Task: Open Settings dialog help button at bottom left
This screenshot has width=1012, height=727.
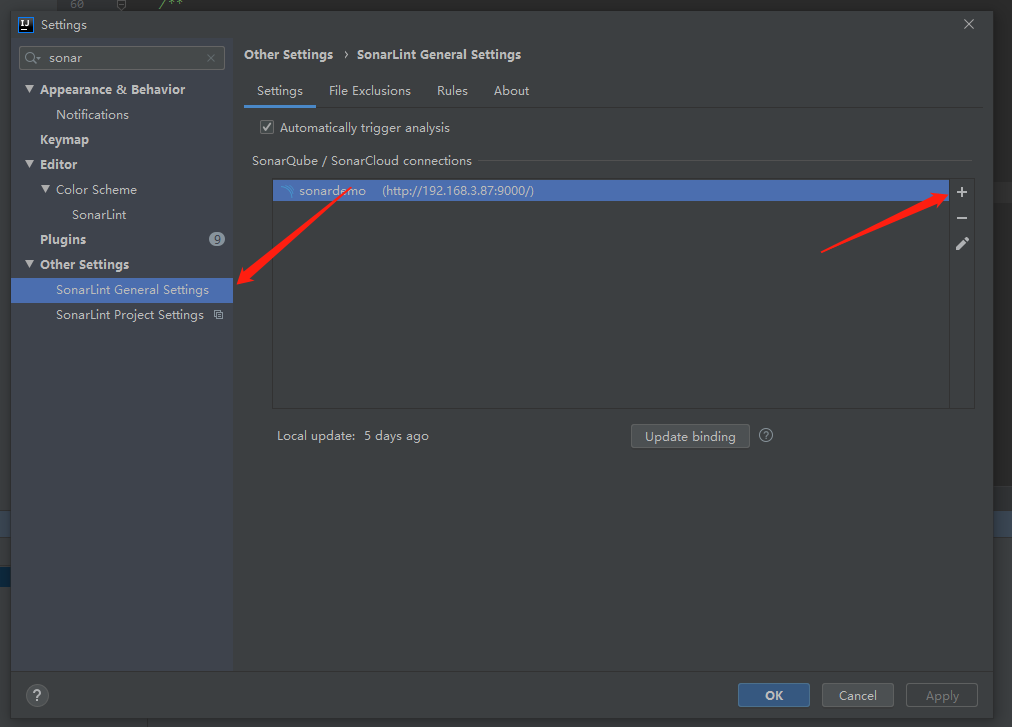Action: [x=37, y=695]
